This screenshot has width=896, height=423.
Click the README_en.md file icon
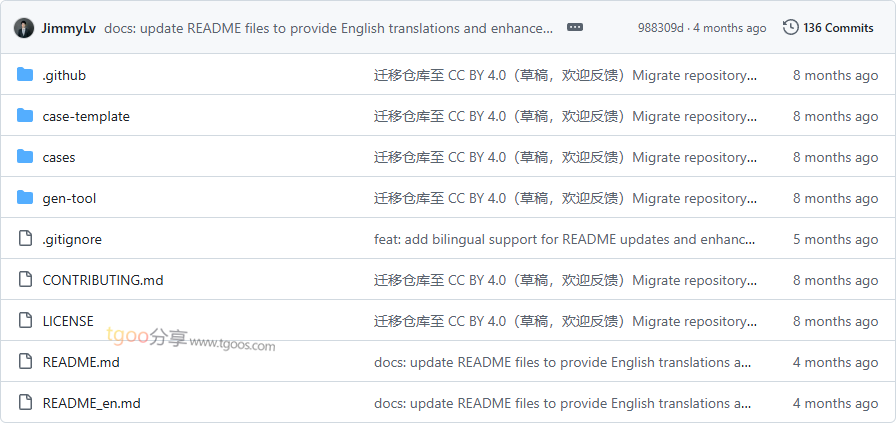[x=25, y=403]
